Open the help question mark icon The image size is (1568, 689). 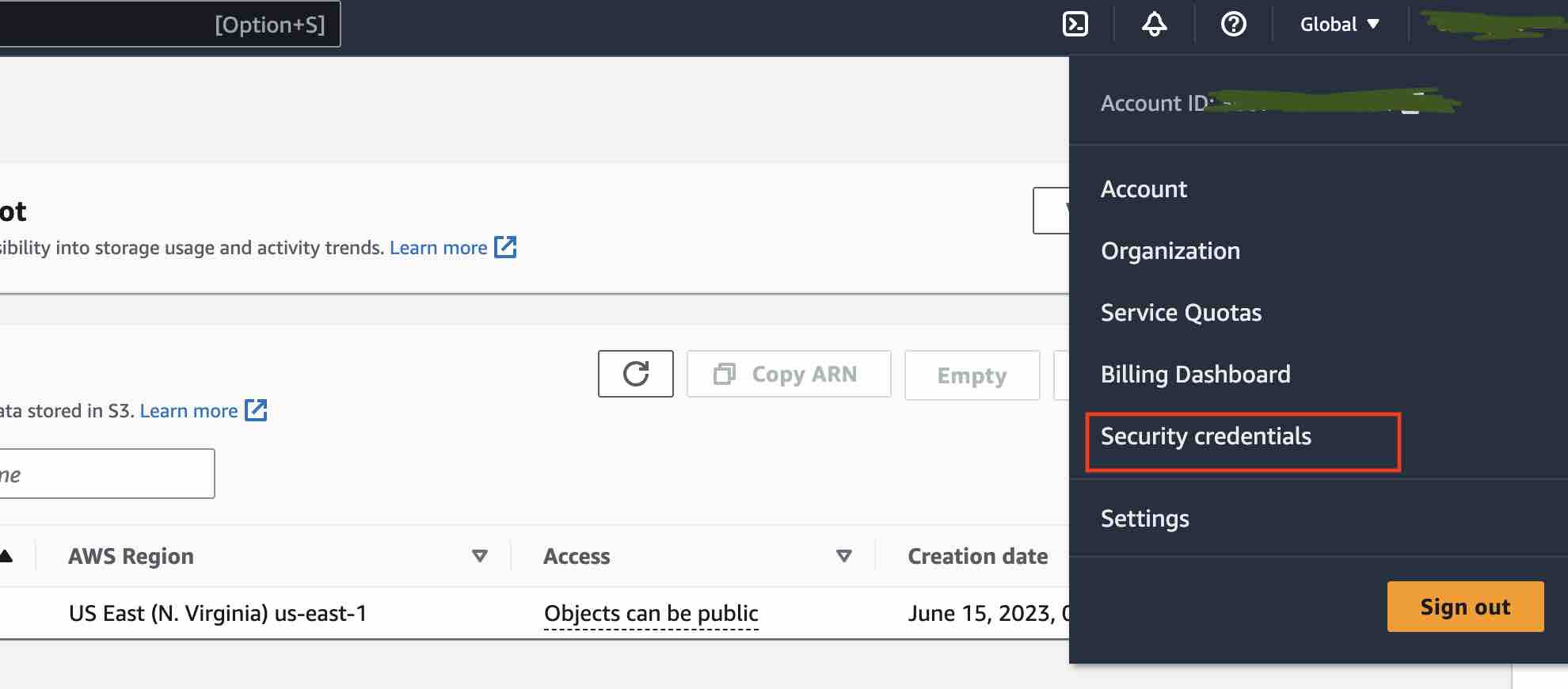1233,25
